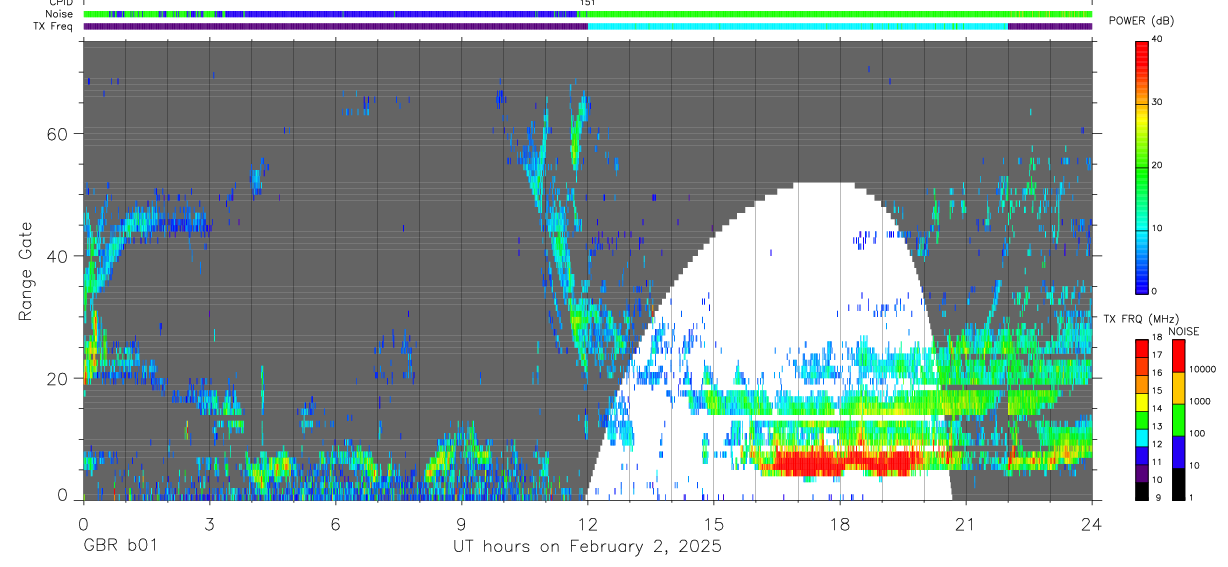
Task: Click the 'UT hours on February 2, 2025' axis title
Action: 587,547
